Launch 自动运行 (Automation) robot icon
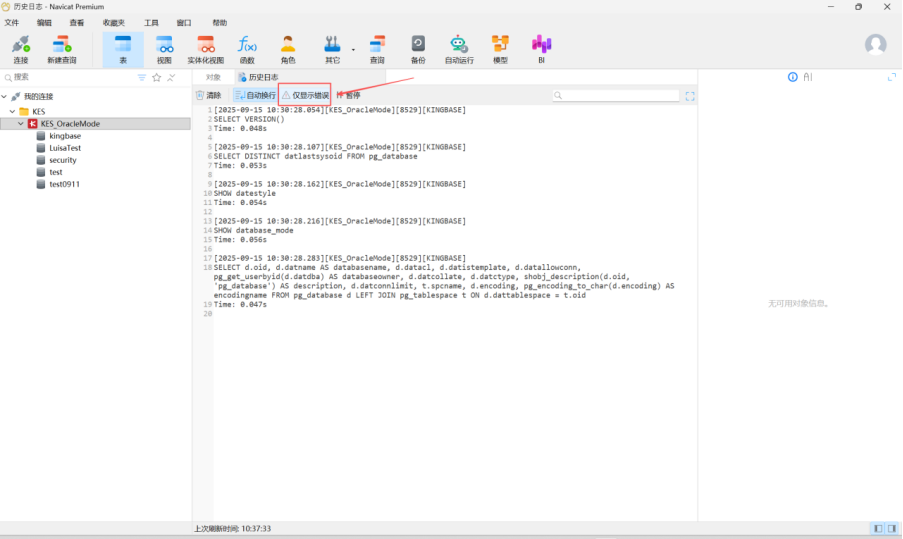The height and width of the screenshot is (539, 903). click(458, 48)
